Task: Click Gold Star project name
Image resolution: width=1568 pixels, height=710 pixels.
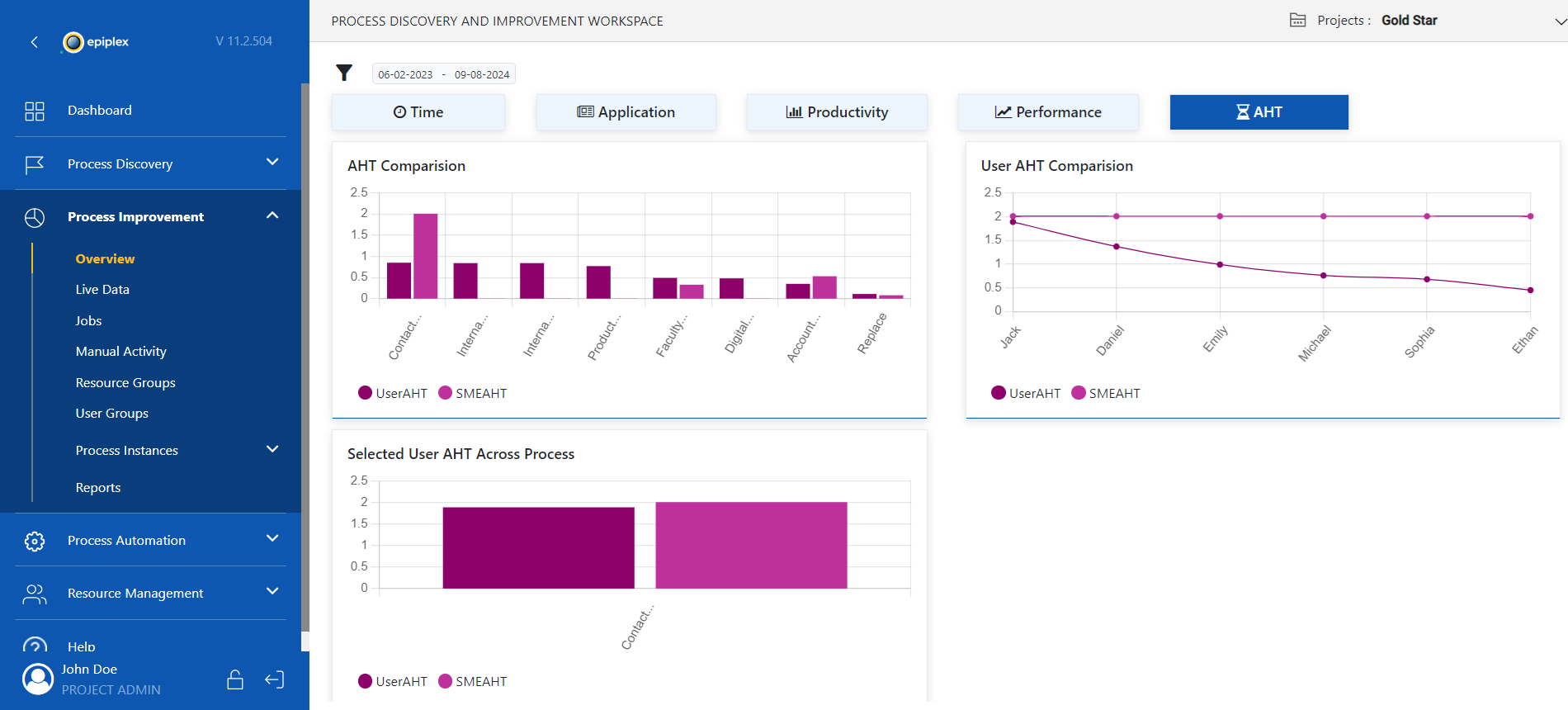Action: click(x=1410, y=21)
